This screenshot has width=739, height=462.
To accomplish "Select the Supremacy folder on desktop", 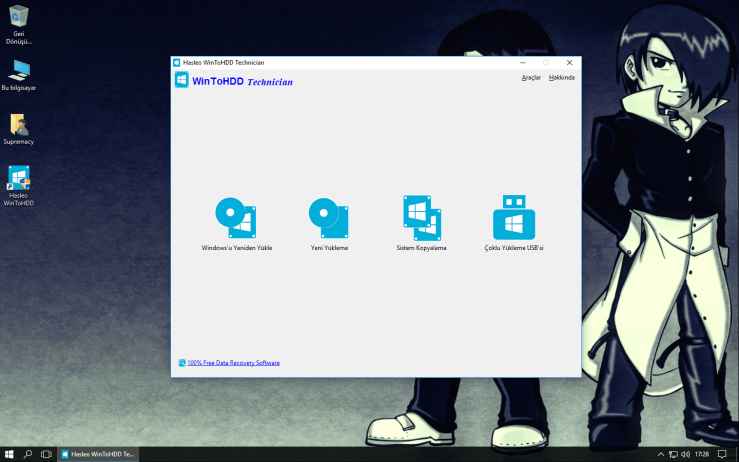I will 19,129.
